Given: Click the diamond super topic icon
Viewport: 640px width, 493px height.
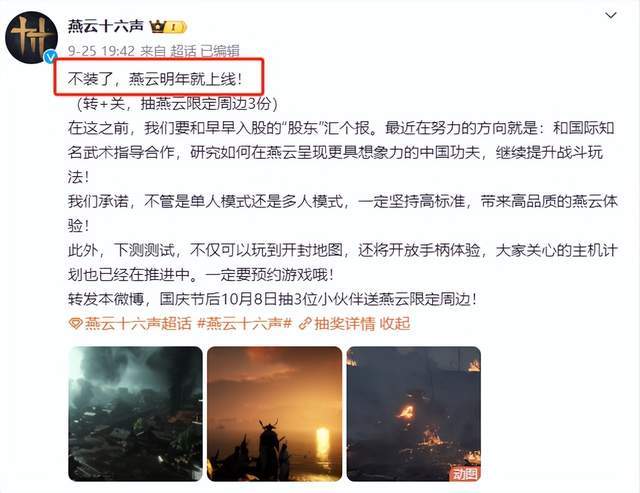Looking at the screenshot, I should click(76, 324).
